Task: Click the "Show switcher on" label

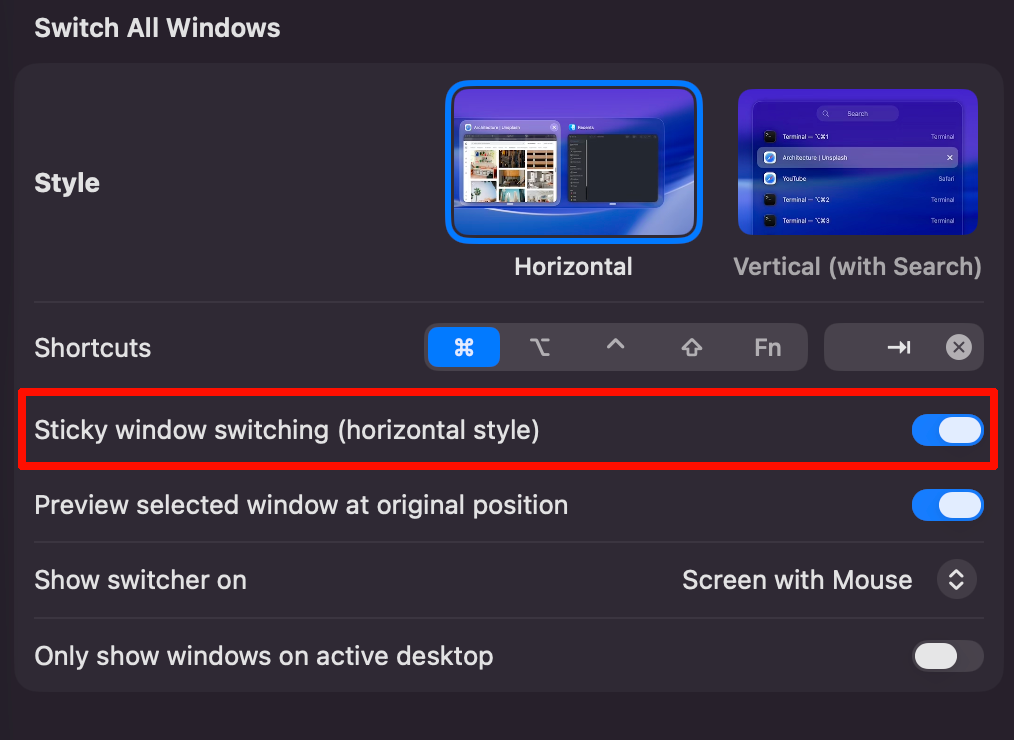Action: [x=140, y=580]
